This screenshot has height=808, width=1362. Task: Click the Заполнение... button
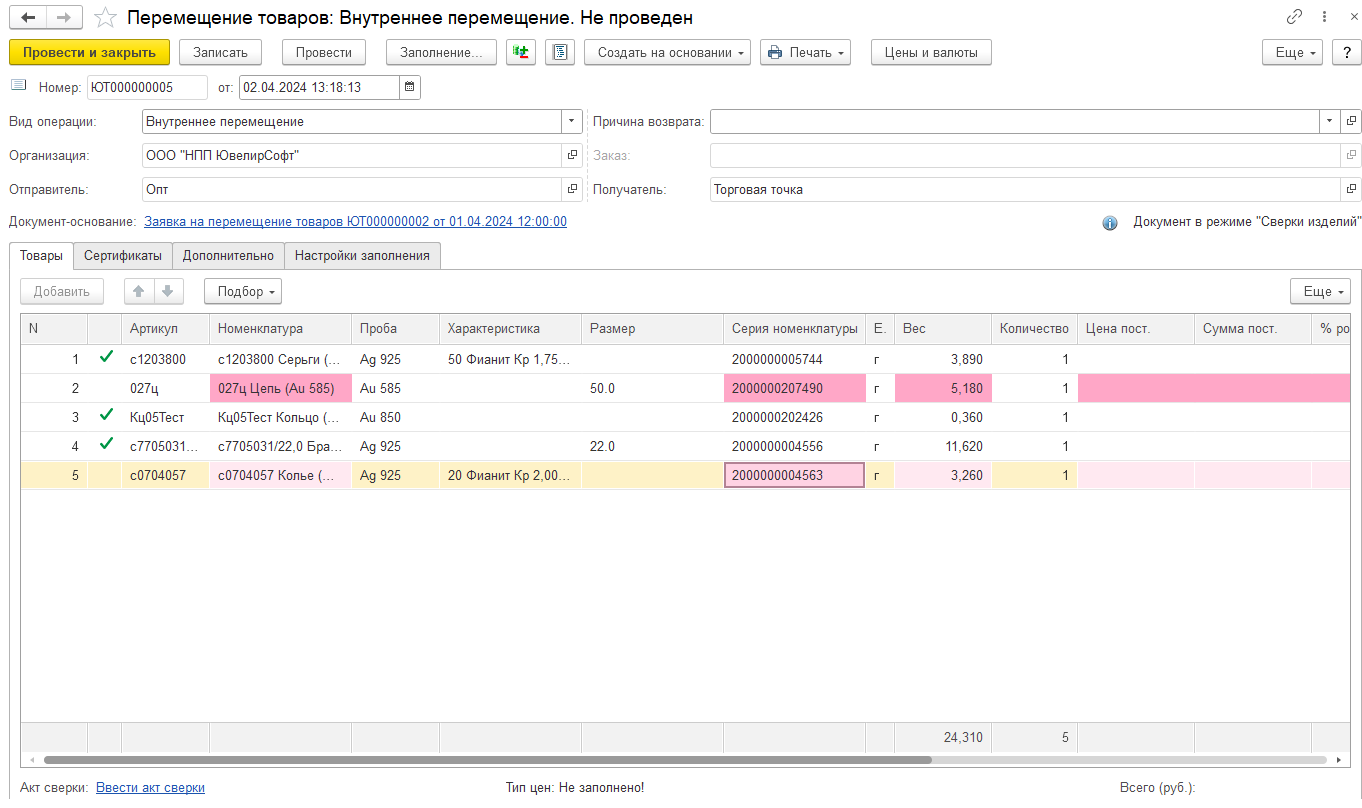point(441,52)
